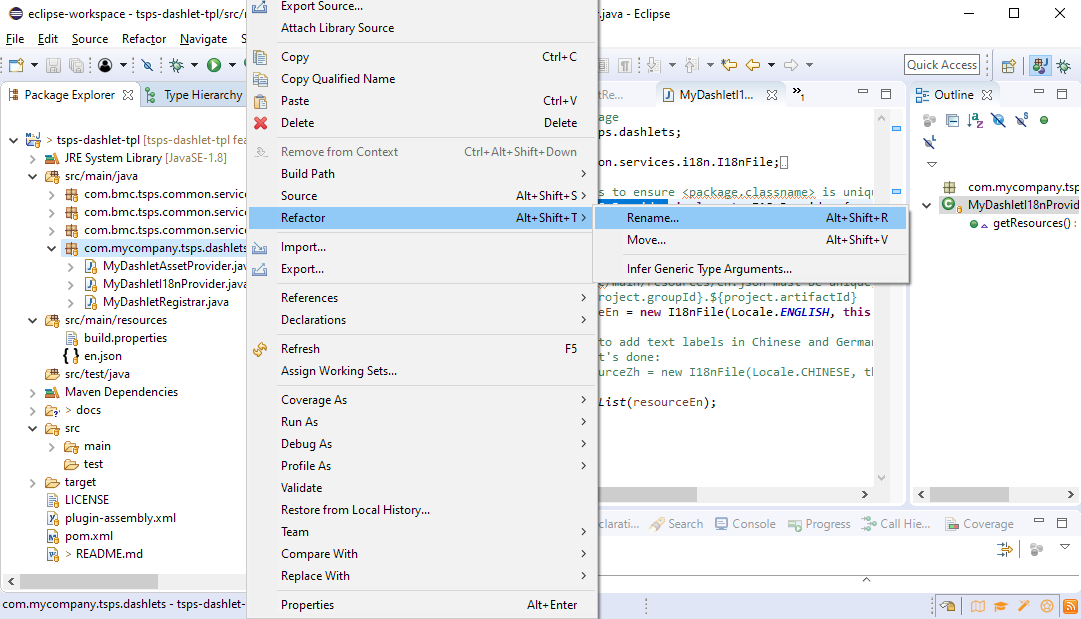Open the Outline view menu triangle

click(x=932, y=164)
